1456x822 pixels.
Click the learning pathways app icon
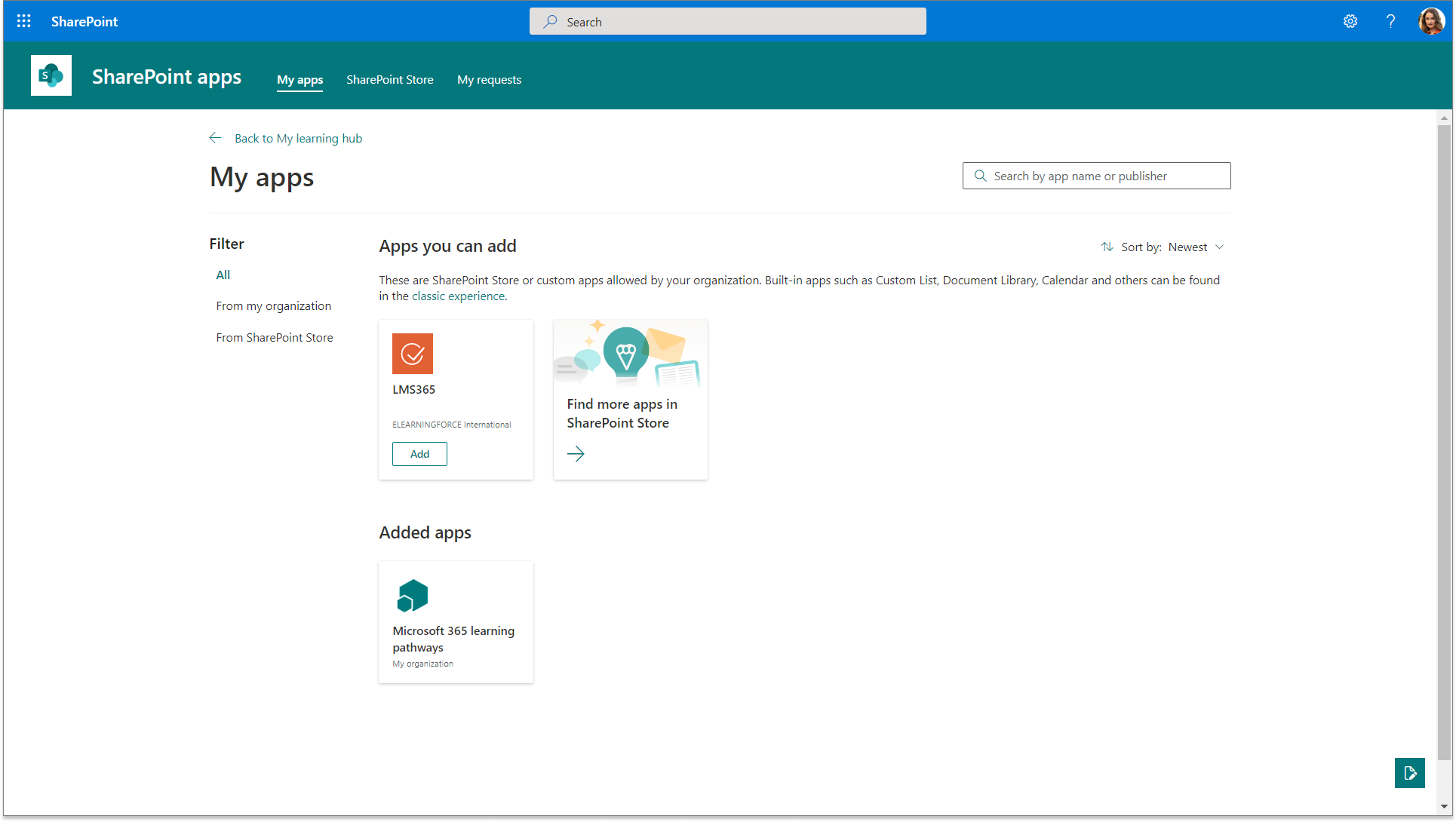point(413,596)
